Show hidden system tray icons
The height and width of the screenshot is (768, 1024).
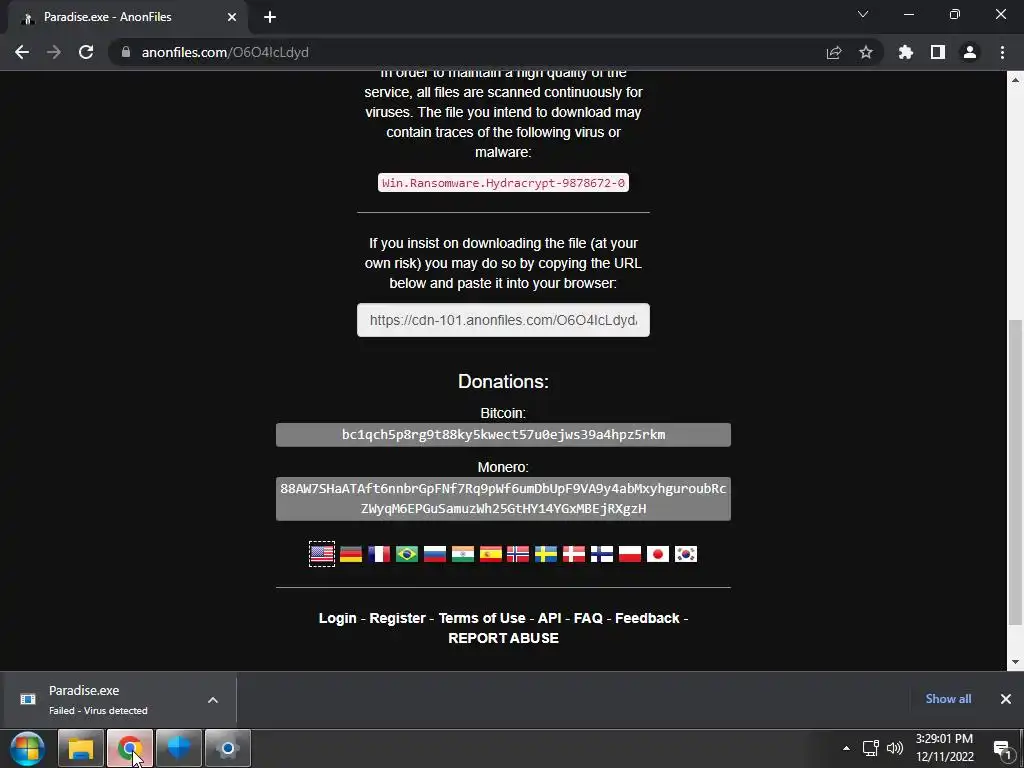click(x=846, y=748)
